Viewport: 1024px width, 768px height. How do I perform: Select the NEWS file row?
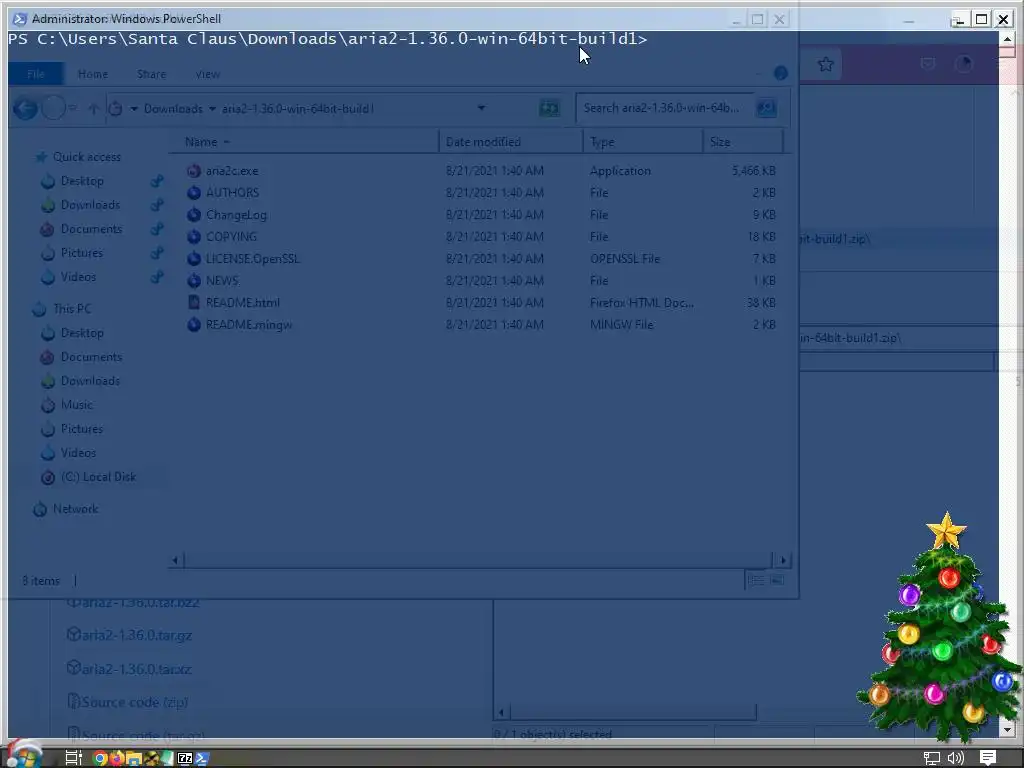click(481, 281)
